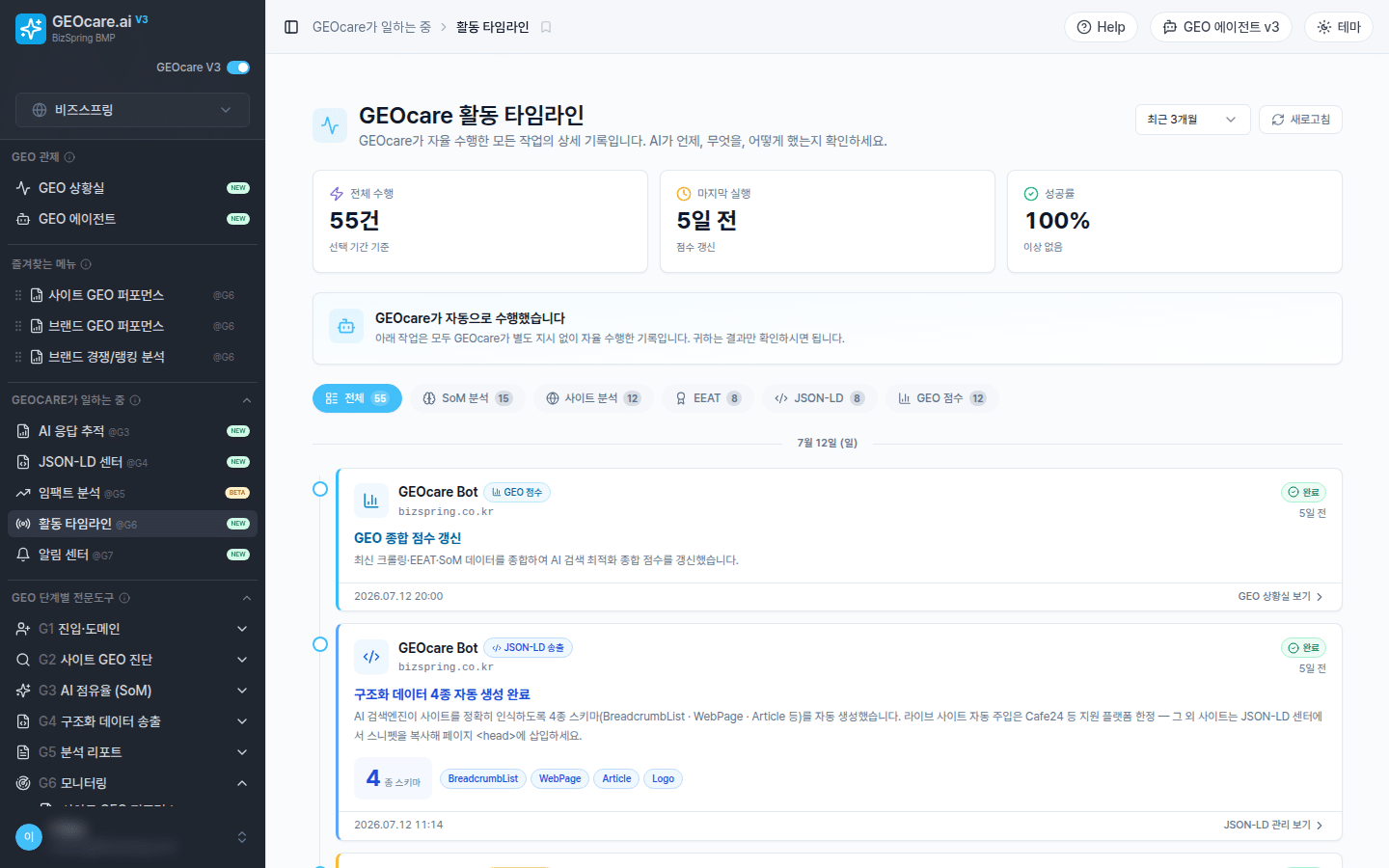
Task: Select the 전체 55 filter tab
Action: 357,398
